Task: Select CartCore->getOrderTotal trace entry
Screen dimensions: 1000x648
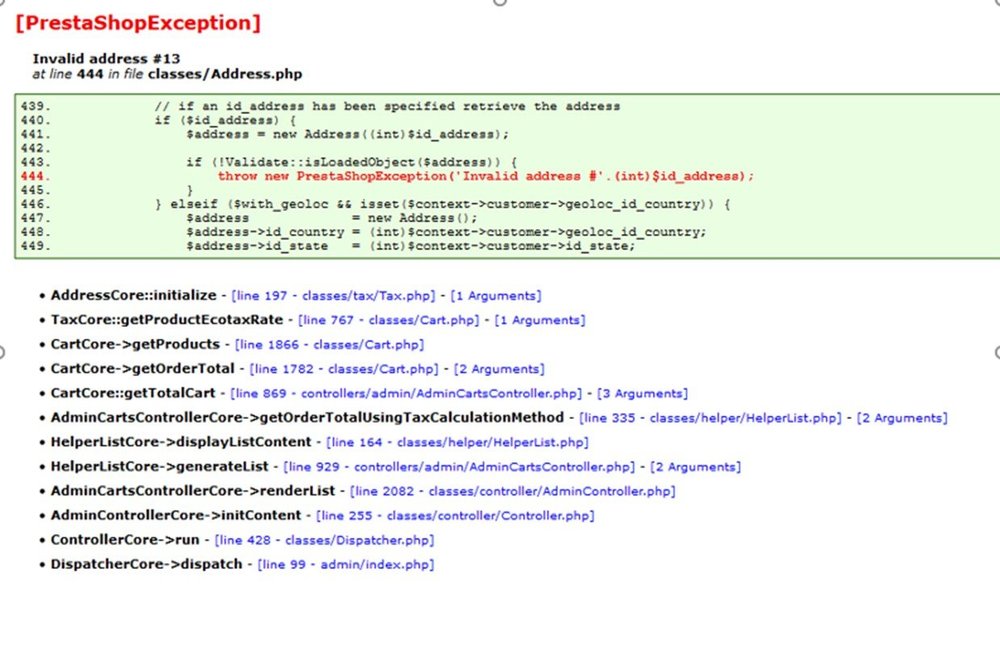Action: (x=142, y=369)
